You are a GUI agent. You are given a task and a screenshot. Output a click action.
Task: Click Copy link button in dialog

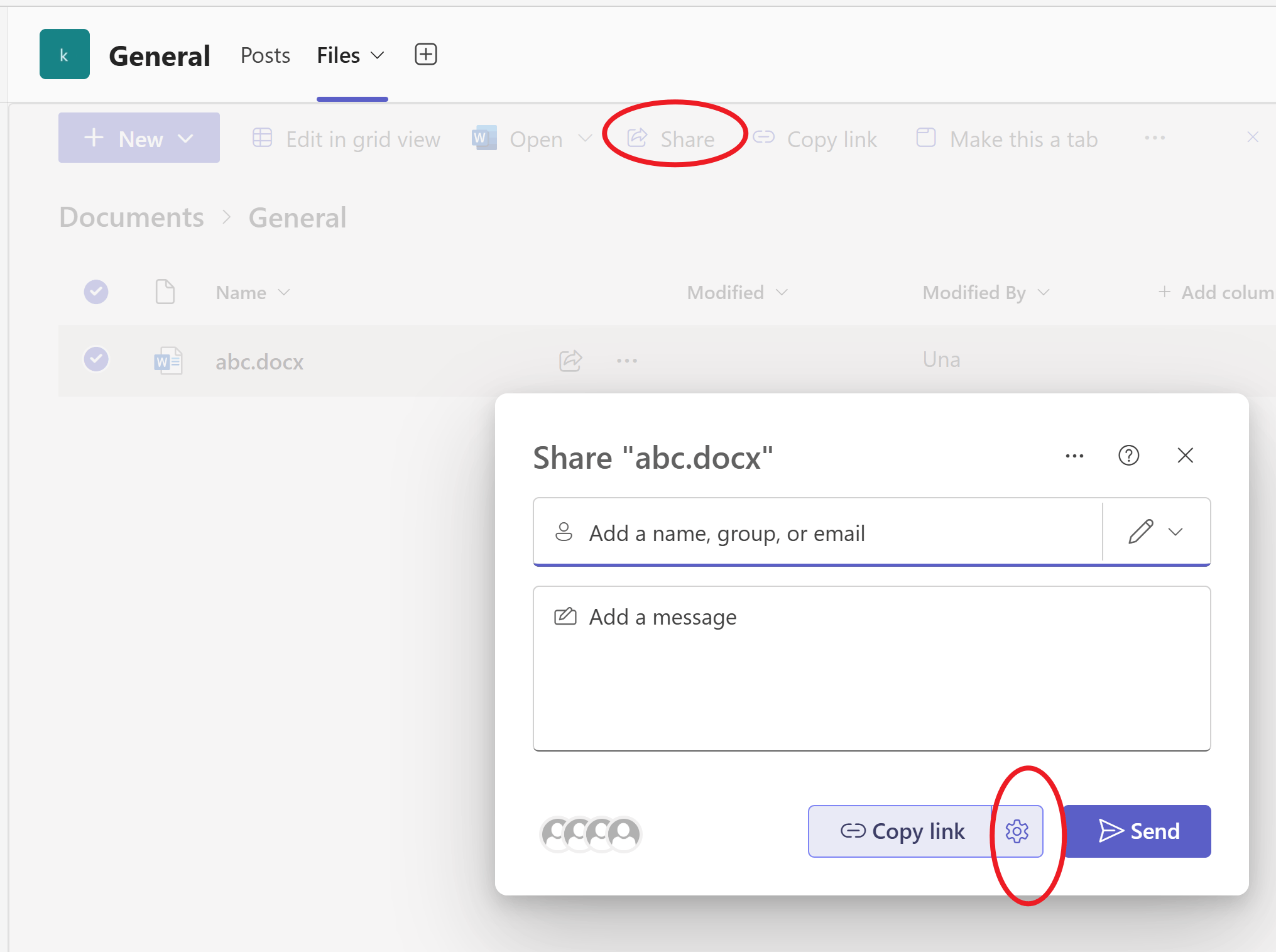900,831
